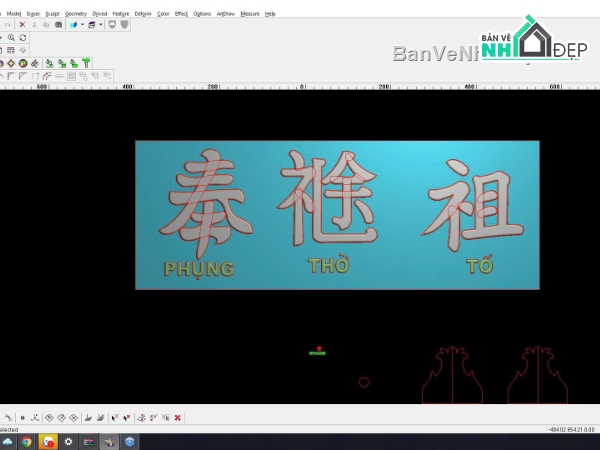Click the small red circle vector below the relief
Image resolution: width=600 pixels, height=450 pixels.
[364, 382]
